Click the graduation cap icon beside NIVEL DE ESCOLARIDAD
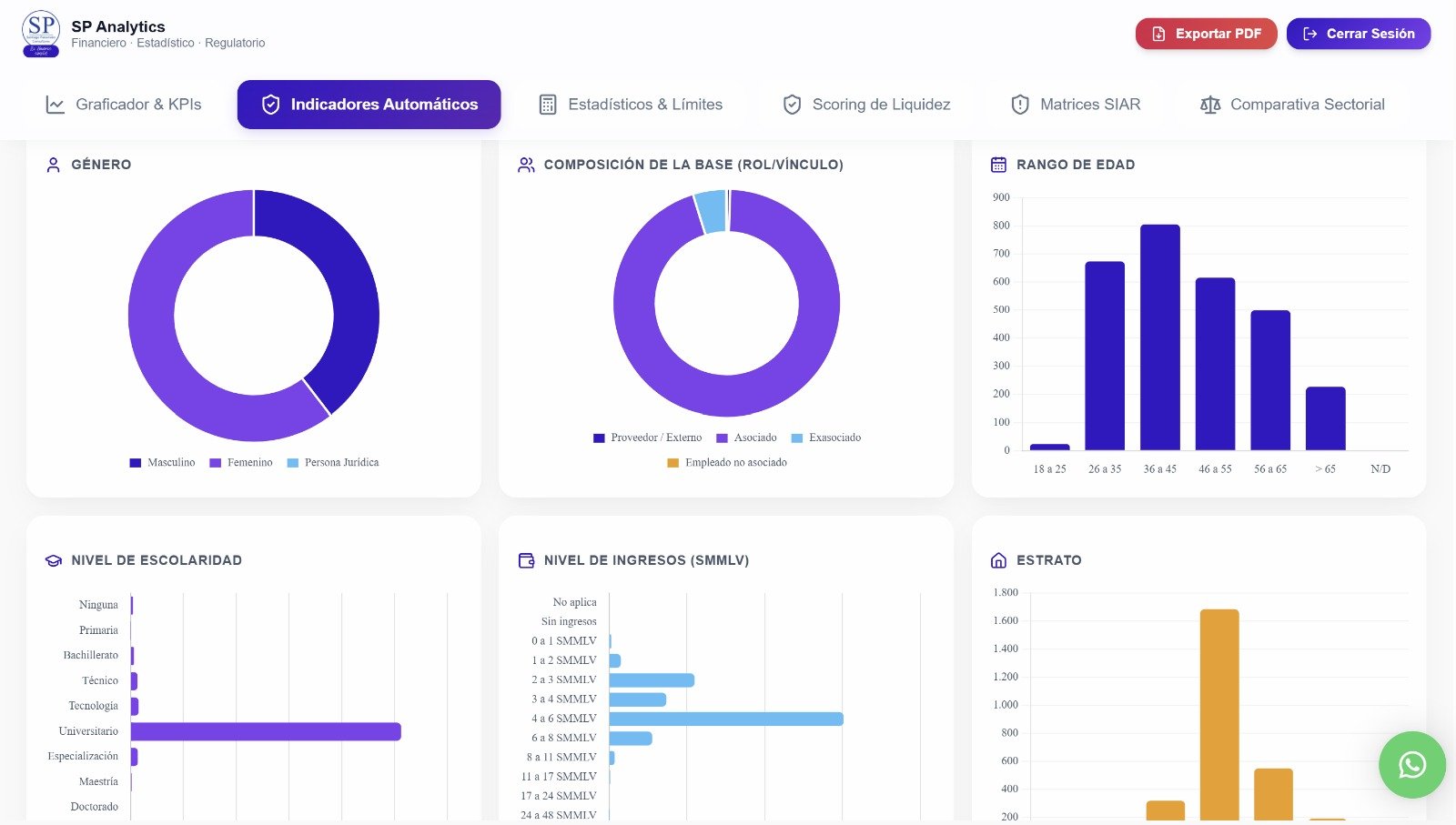This screenshot has width=1456, height=825. point(53,560)
